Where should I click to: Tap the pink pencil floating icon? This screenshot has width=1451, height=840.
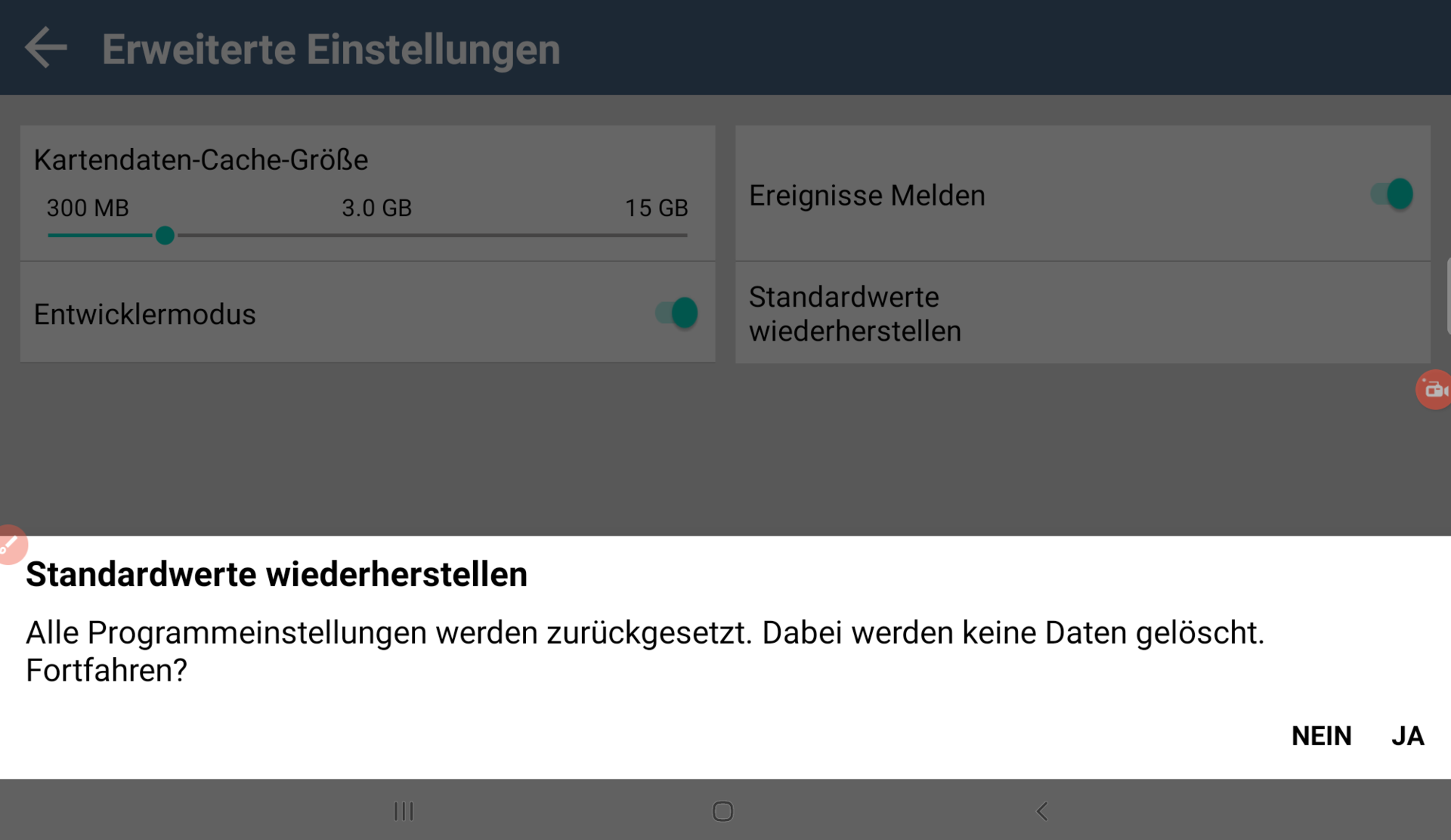point(11,544)
